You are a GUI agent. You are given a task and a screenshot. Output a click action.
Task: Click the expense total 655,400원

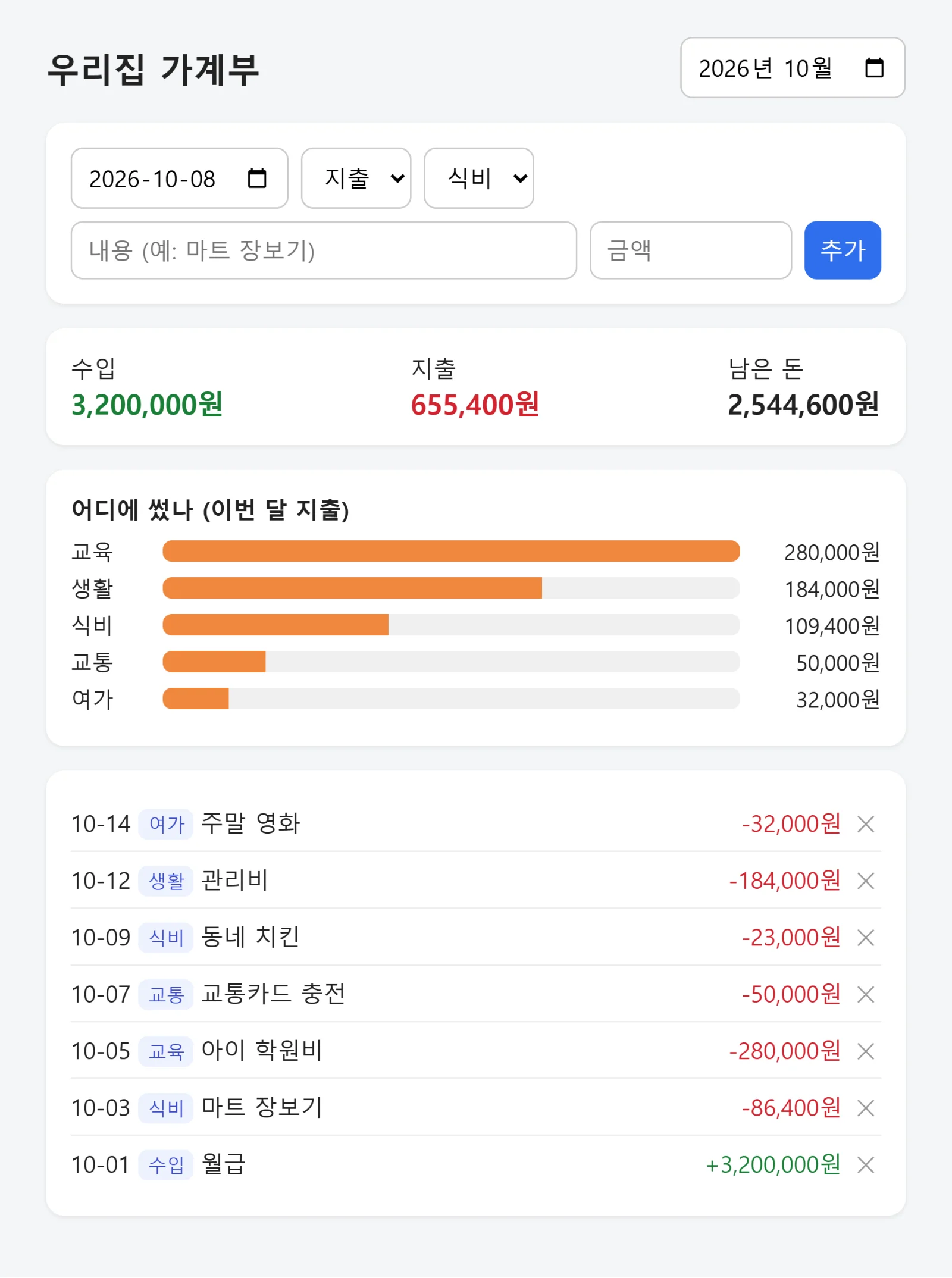coord(475,405)
